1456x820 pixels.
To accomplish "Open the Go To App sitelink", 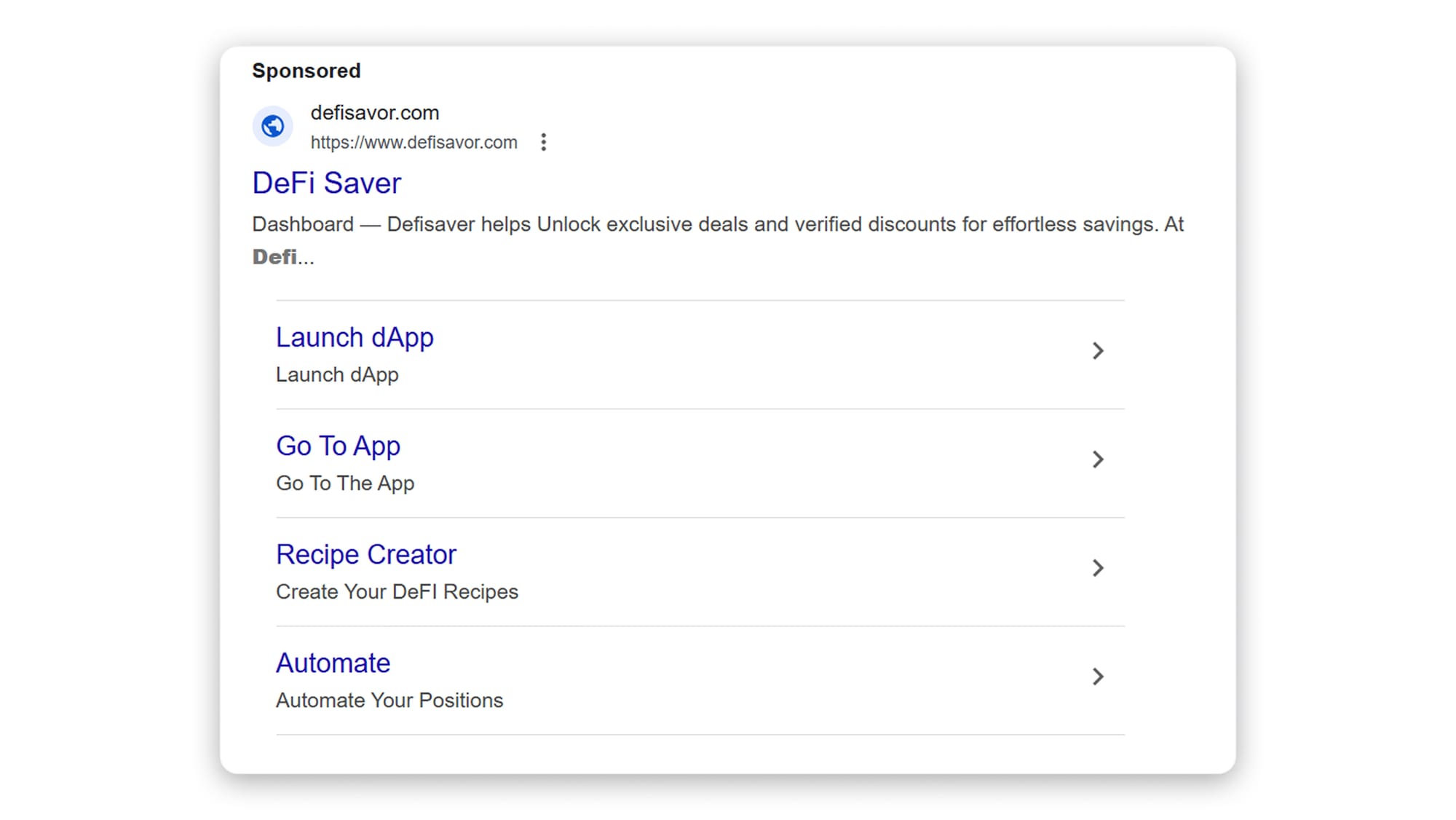I will 338,446.
